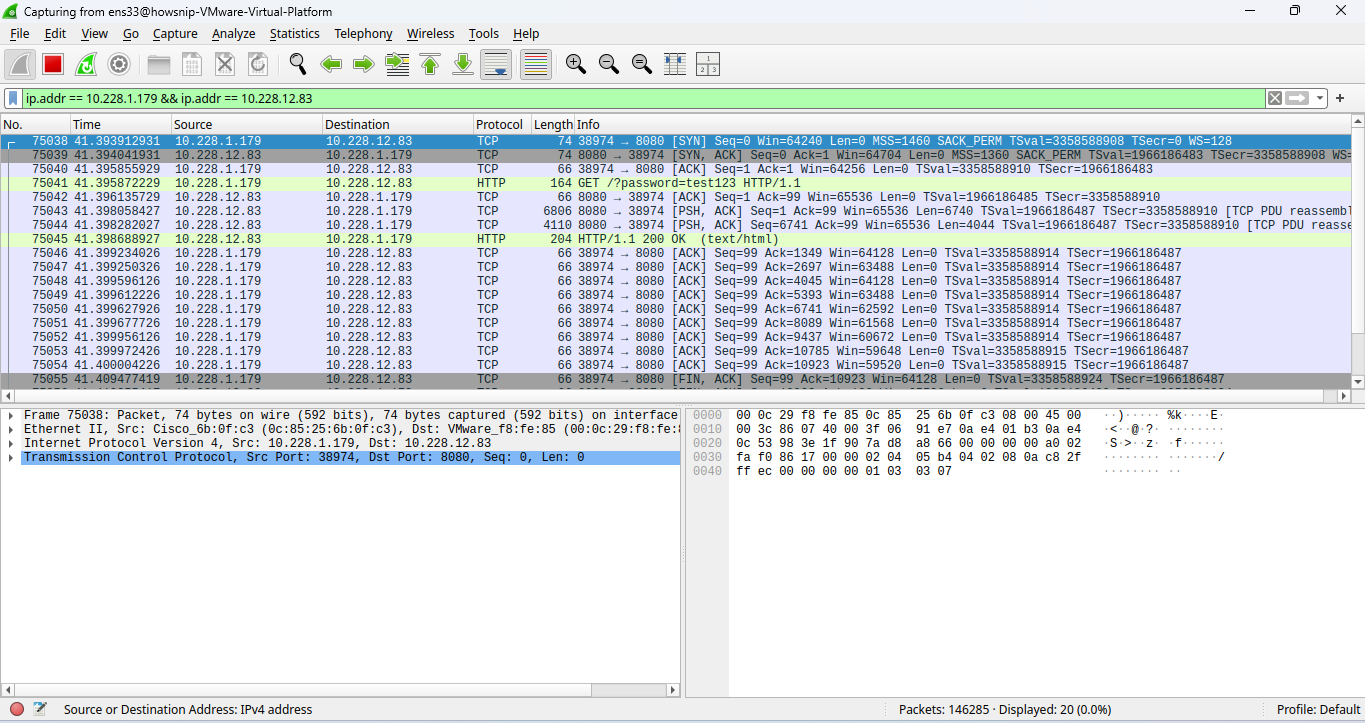Open the display filter history dropdown
The height and width of the screenshot is (723, 1365).
(1321, 98)
